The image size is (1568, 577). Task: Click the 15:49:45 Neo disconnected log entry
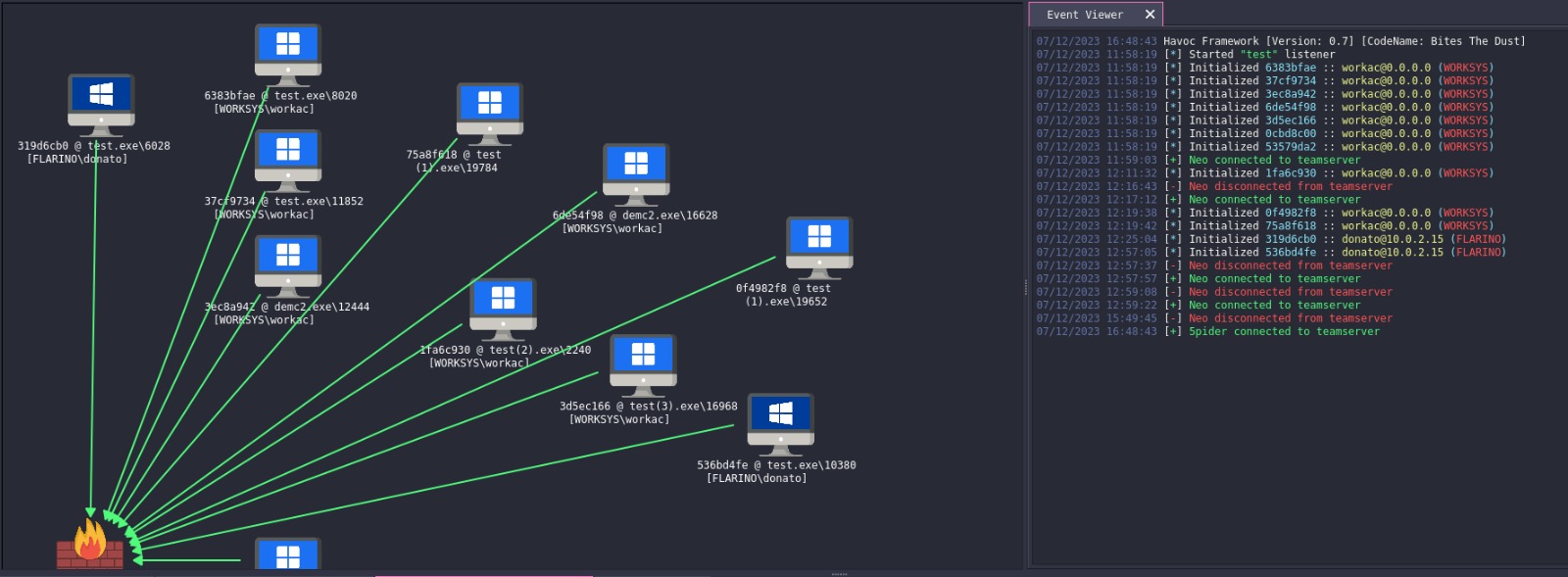tap(1214, 318)
